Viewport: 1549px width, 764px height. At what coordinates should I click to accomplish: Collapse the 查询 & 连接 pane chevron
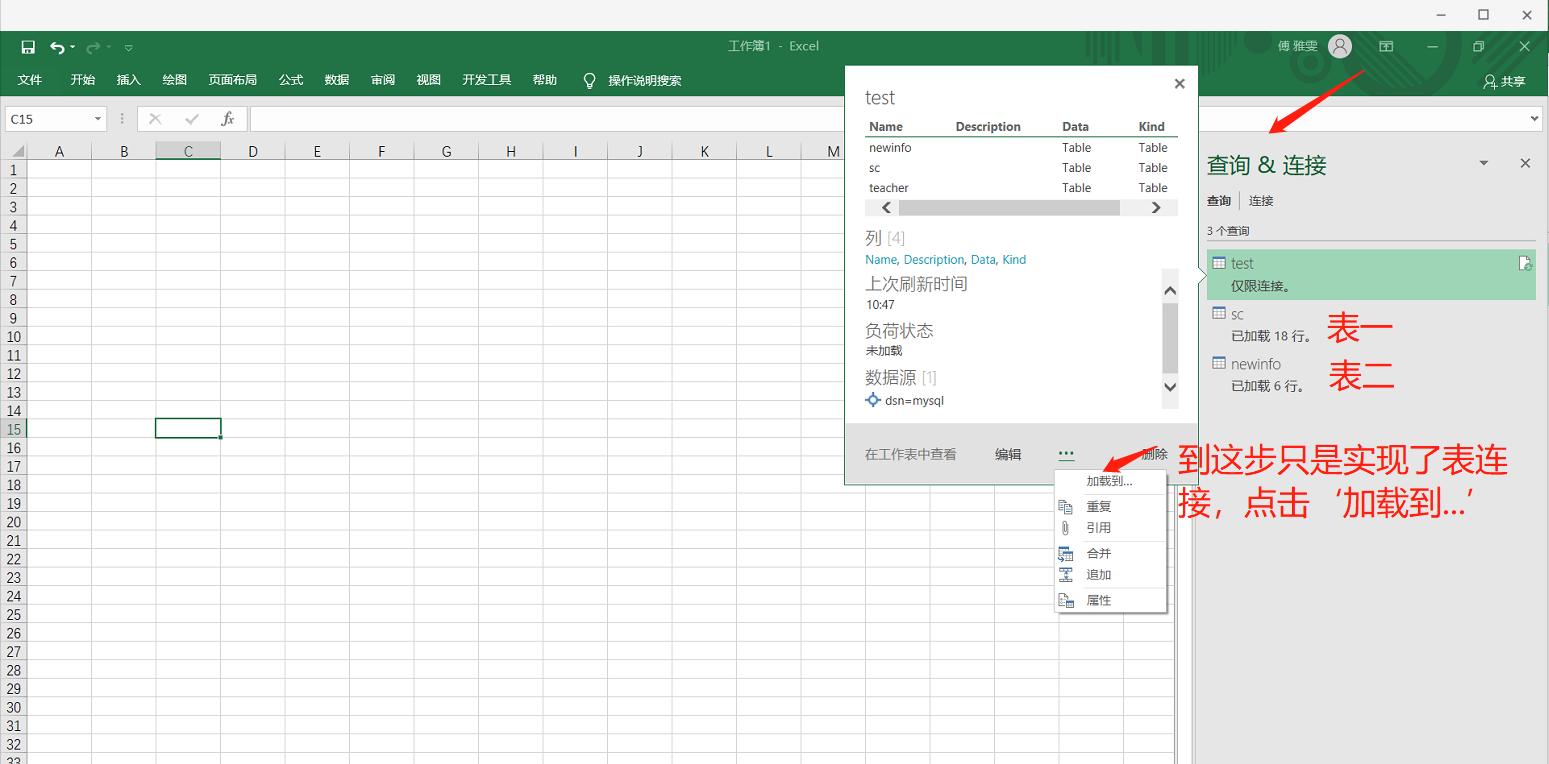coord(1483,162)
